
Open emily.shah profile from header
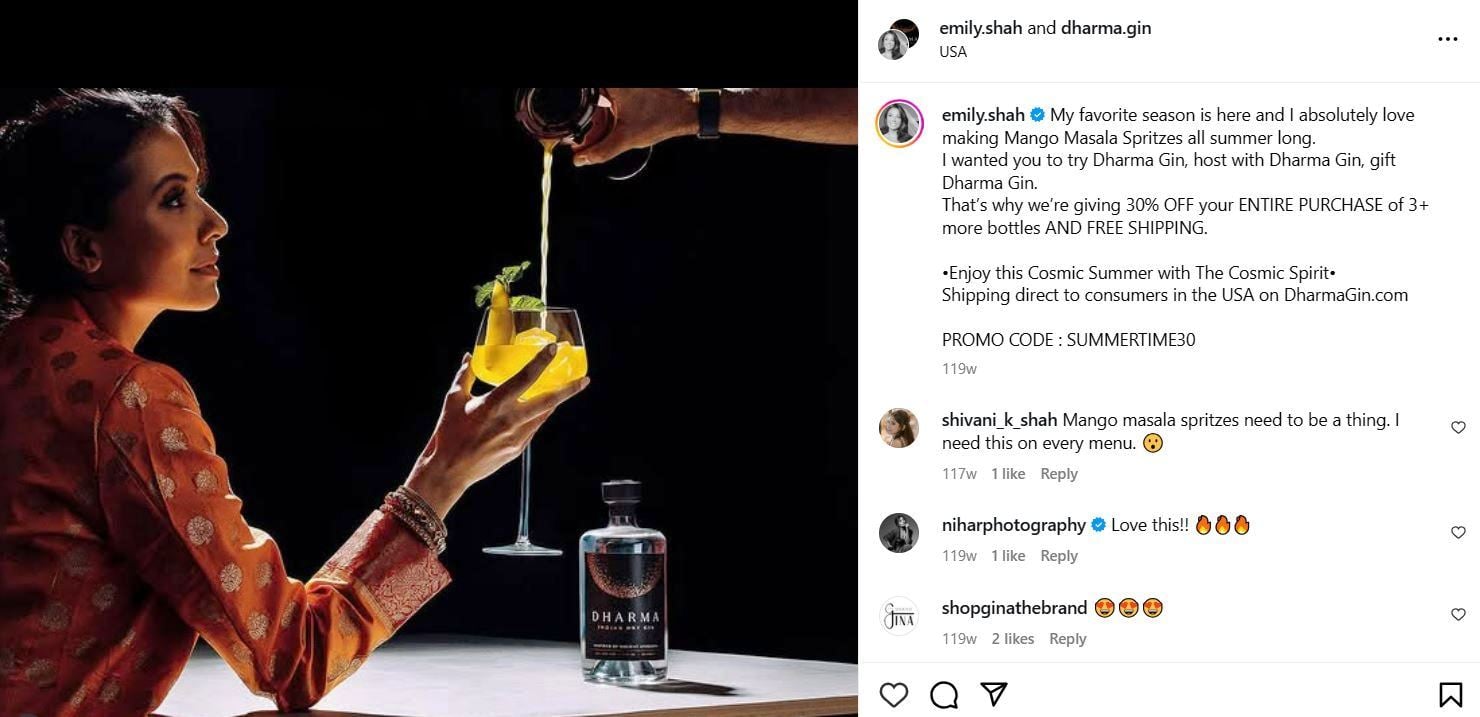point(980,28)
